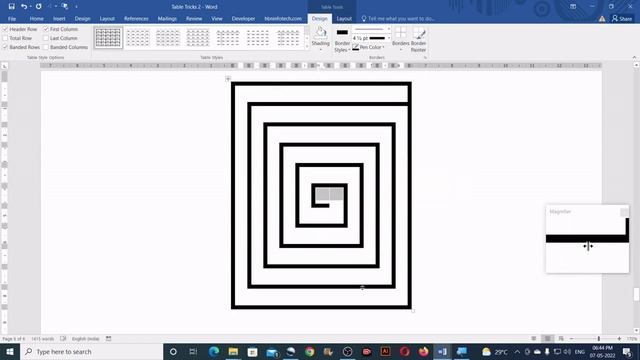This screenshot has height=360, width=640.
Task: Enable the Total Row checkbox
Action: coord(5,38)
